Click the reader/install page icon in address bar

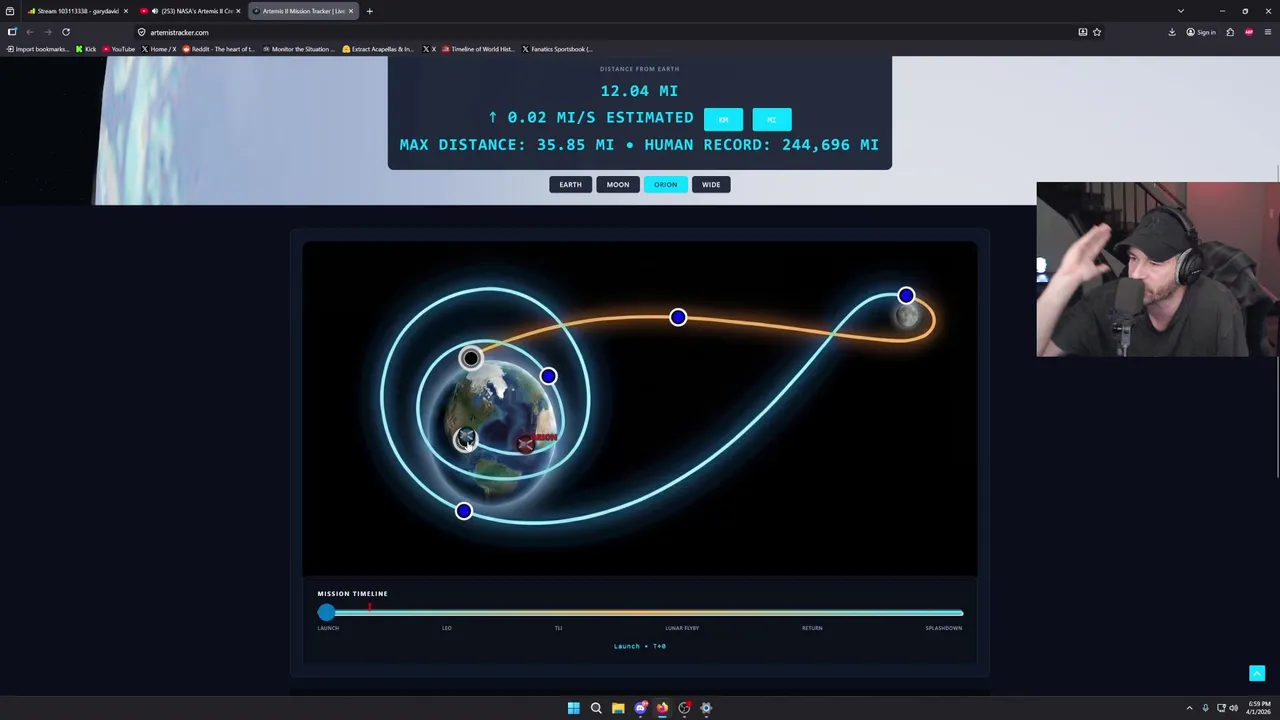(x=1082, y=32)
